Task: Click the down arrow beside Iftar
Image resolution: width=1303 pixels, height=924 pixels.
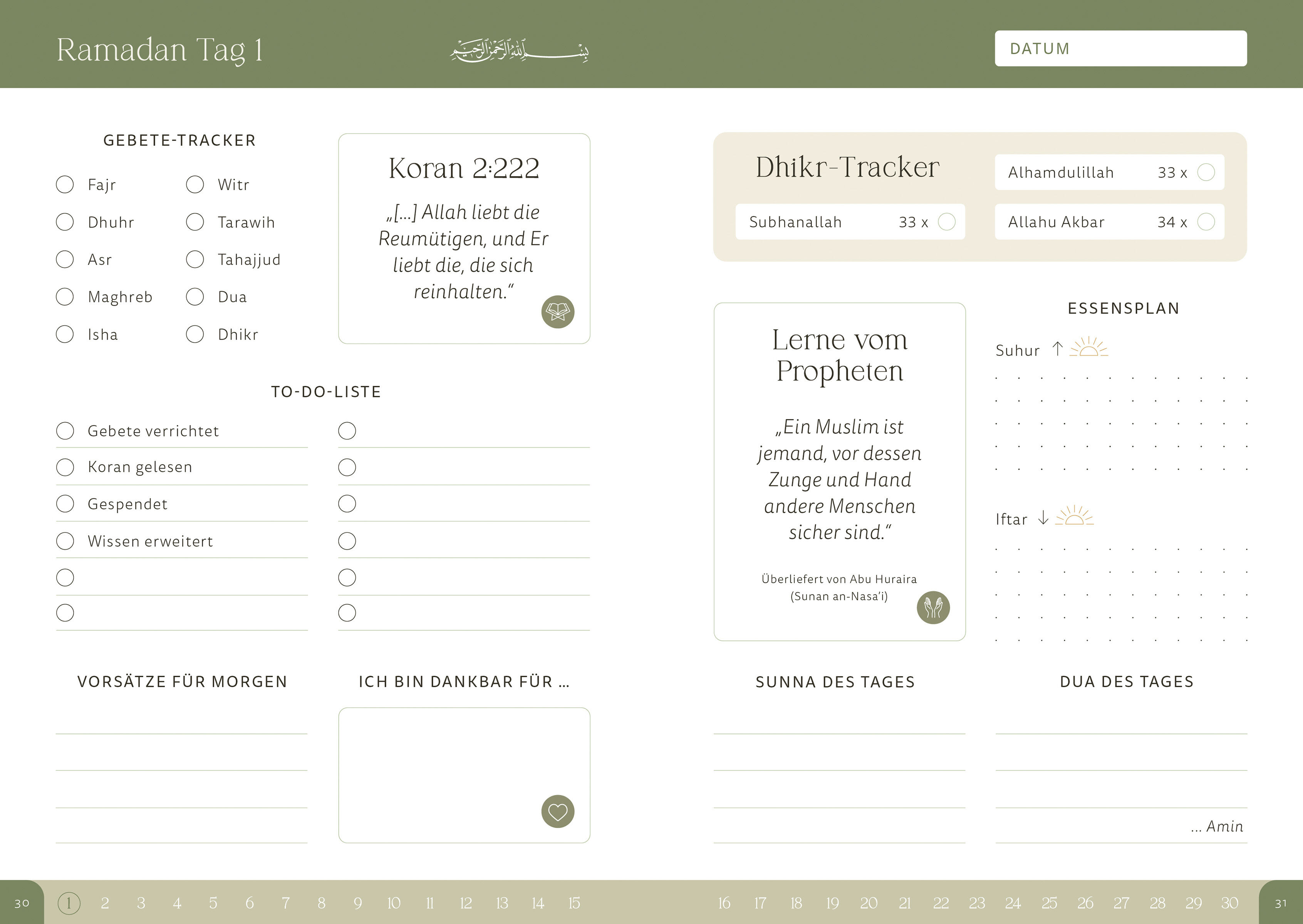Action: tap(1043, 517)
